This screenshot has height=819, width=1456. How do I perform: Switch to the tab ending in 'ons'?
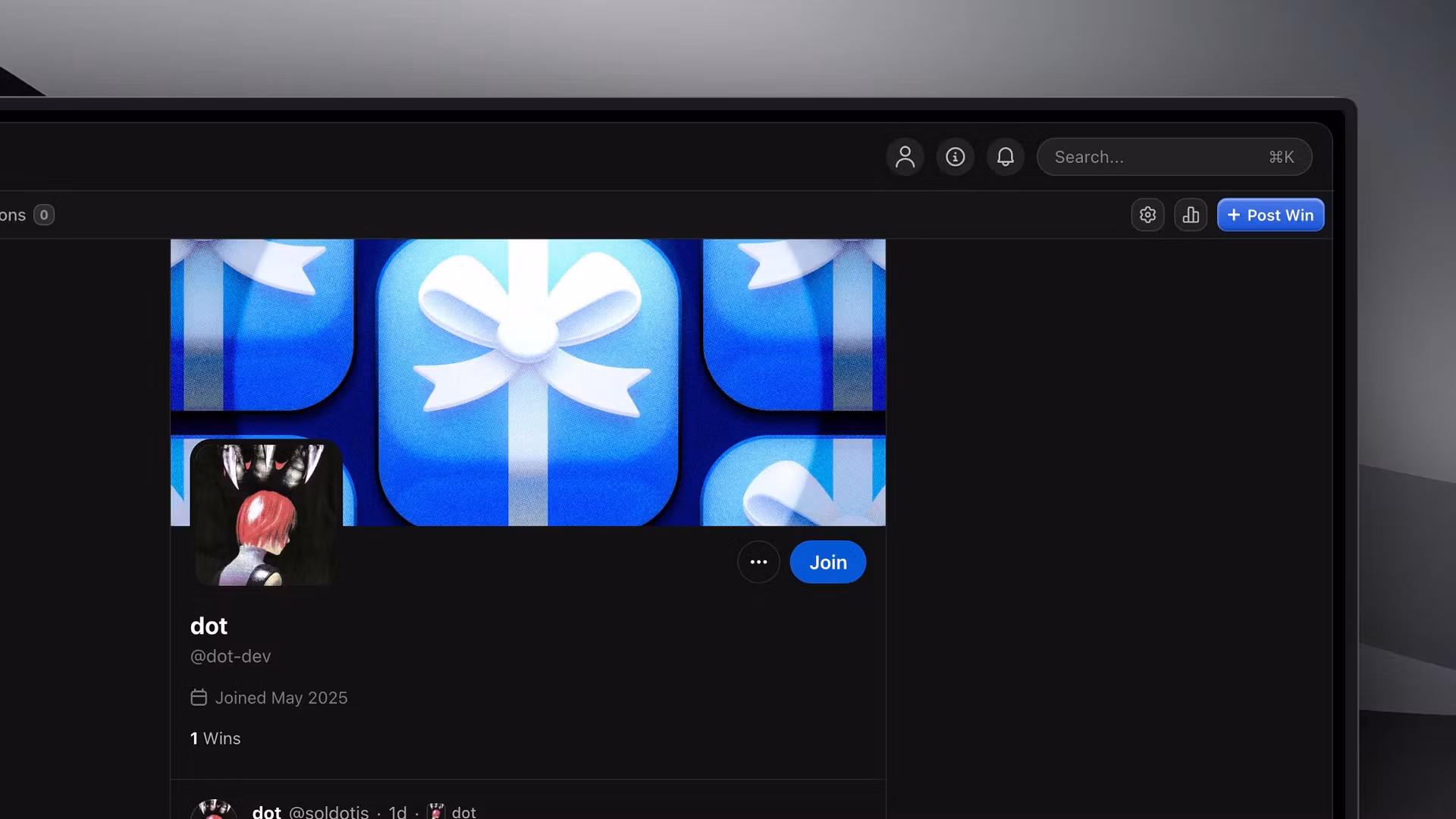click(x=11, y=215)
